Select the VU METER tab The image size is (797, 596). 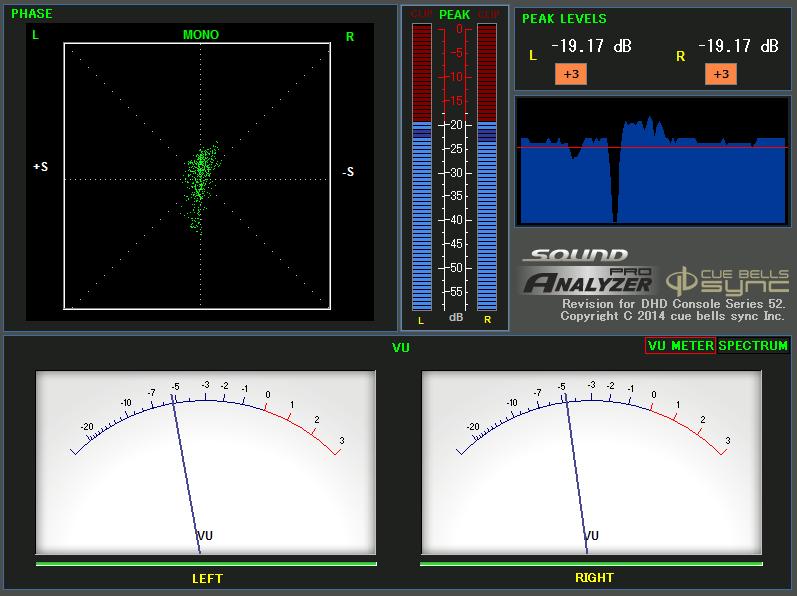click(x=680, y=346)
